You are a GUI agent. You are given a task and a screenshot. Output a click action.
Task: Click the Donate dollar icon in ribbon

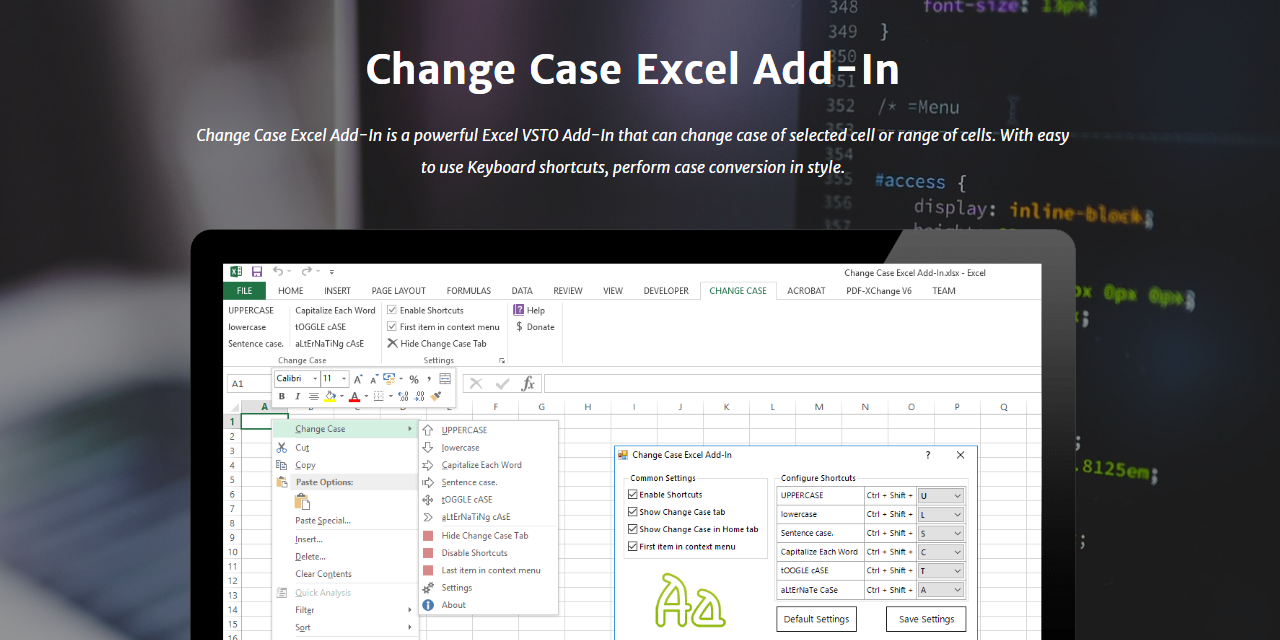click(x=519, y=327)
